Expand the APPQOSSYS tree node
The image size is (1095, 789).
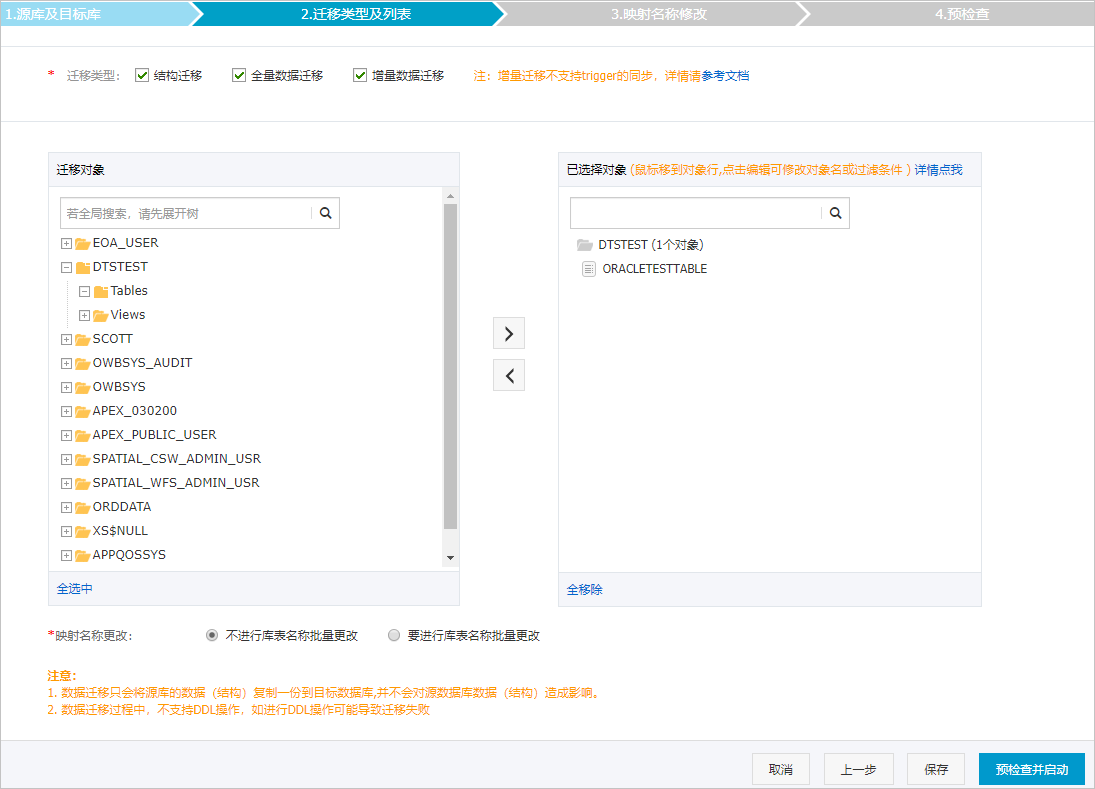pyautogui.click(x=66, y=556)
